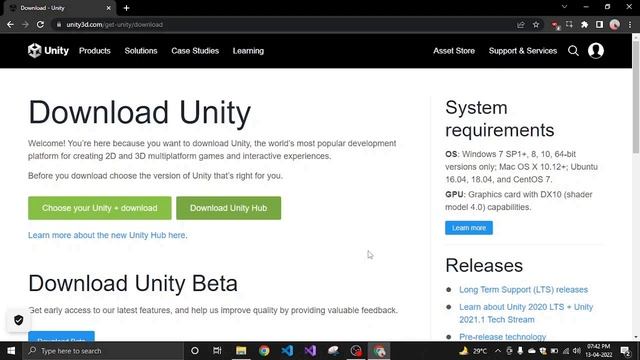Open the network signal tray icon
The height and width of the screenshot is (360, 640).
565,351
